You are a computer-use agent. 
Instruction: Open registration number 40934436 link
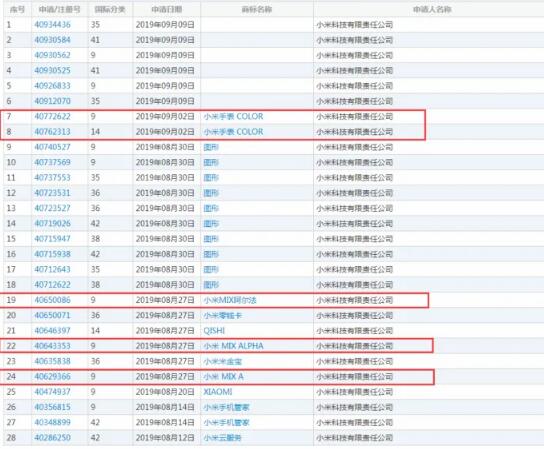pos(52,25)
